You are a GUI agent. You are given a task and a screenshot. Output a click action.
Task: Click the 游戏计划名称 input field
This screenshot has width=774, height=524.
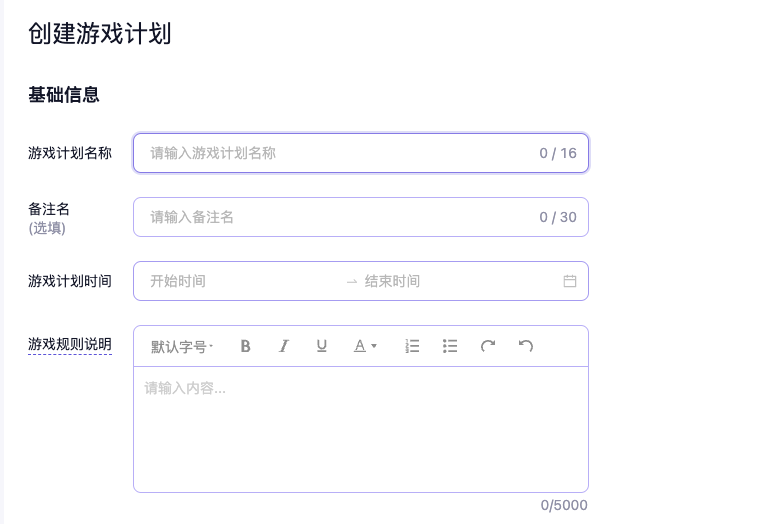[x=340, y=153]
